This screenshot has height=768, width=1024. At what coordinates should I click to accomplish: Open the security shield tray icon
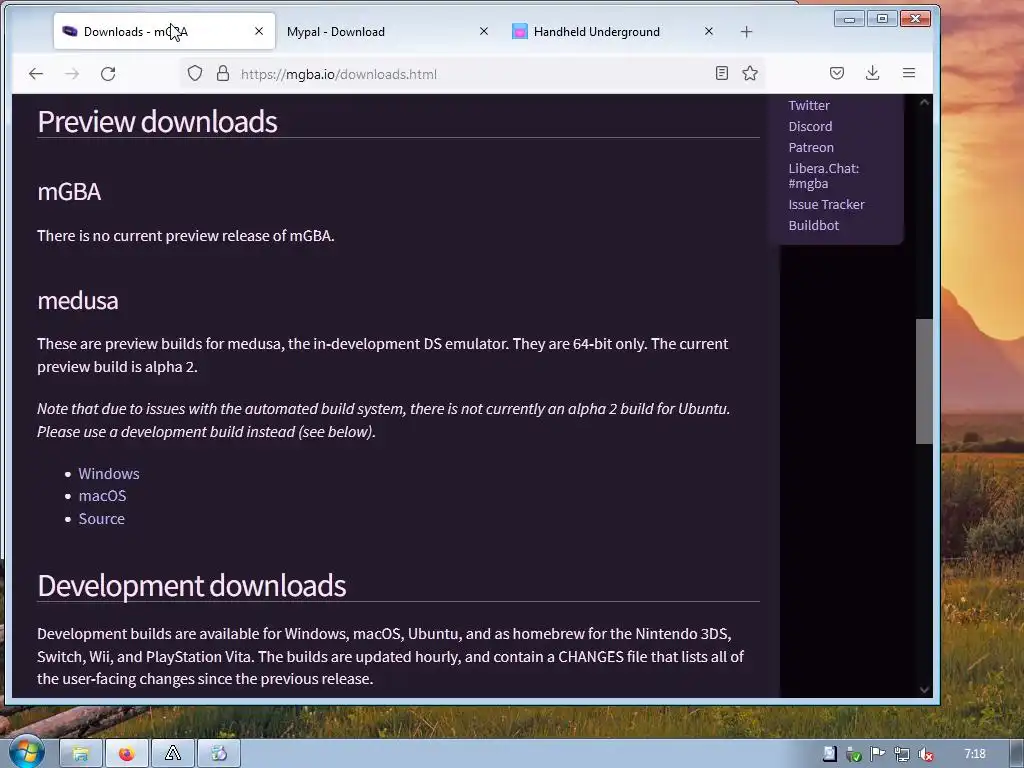(x=853, y=754)
